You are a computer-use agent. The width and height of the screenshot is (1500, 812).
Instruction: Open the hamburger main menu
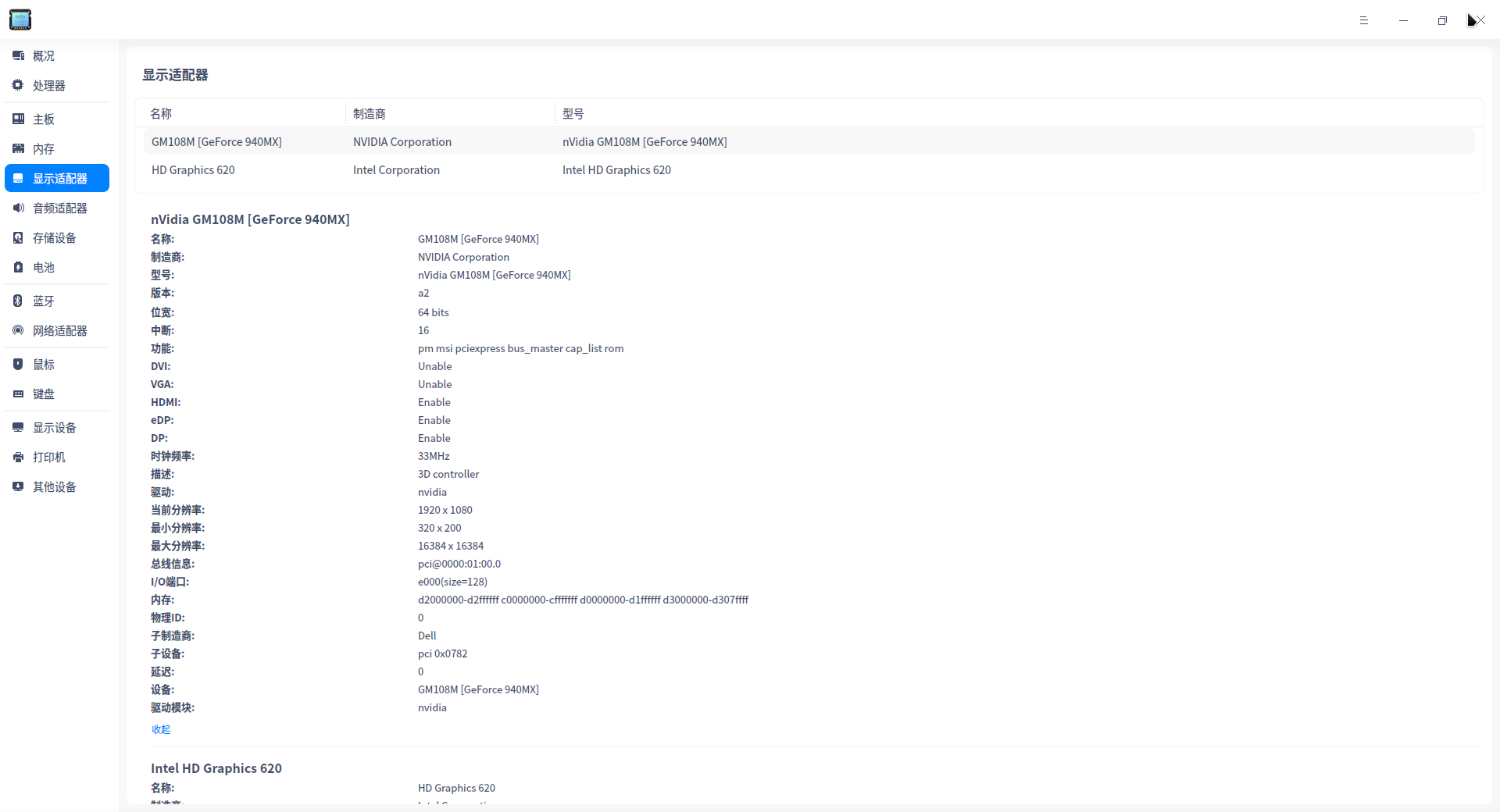[1364, 20]
